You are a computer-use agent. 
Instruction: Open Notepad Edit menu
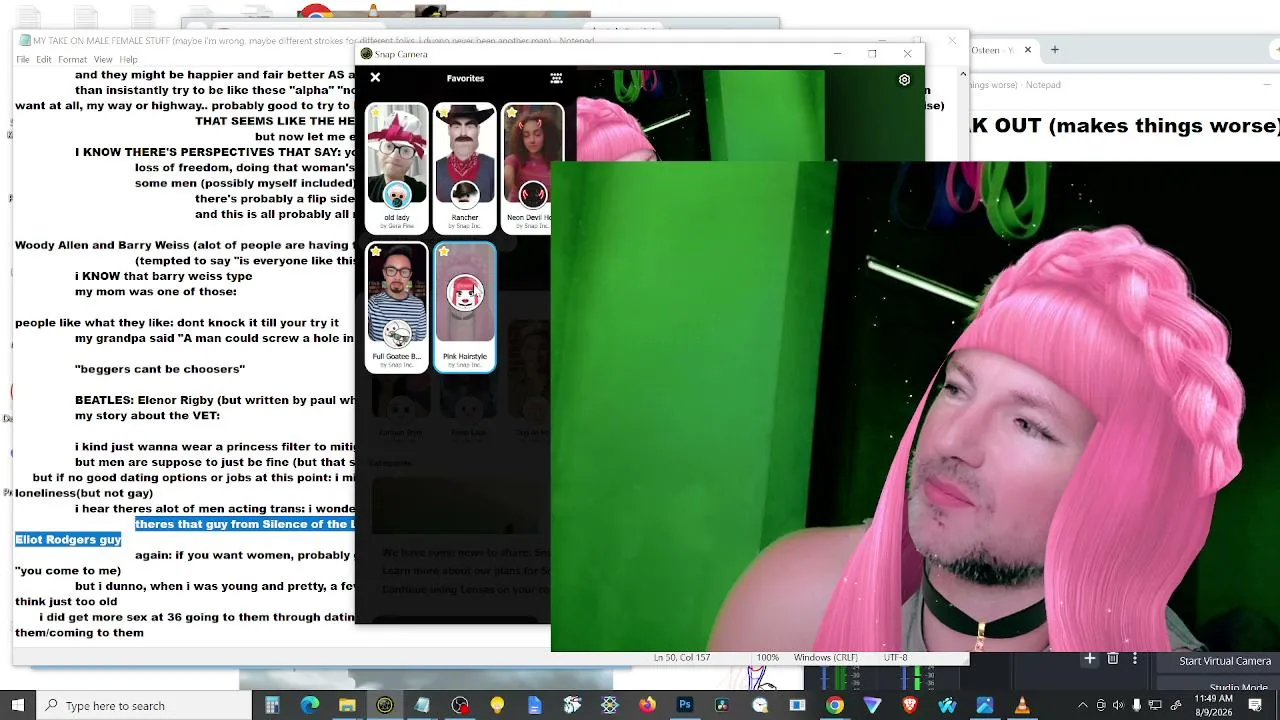44,60
